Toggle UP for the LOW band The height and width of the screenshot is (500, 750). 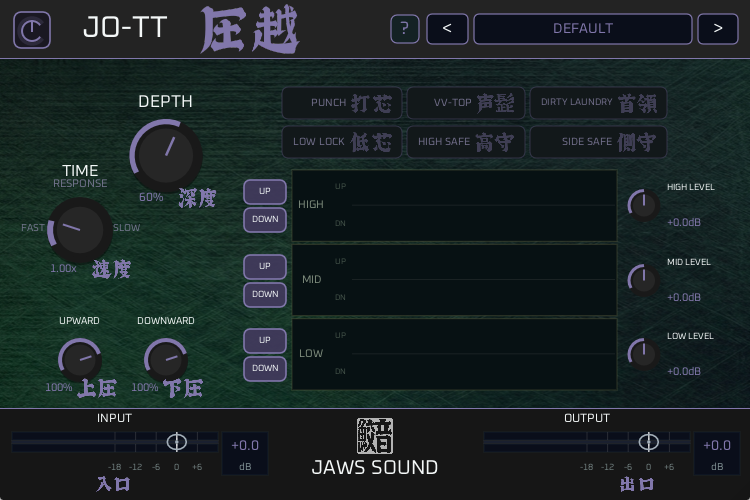(x=265, y=341)
